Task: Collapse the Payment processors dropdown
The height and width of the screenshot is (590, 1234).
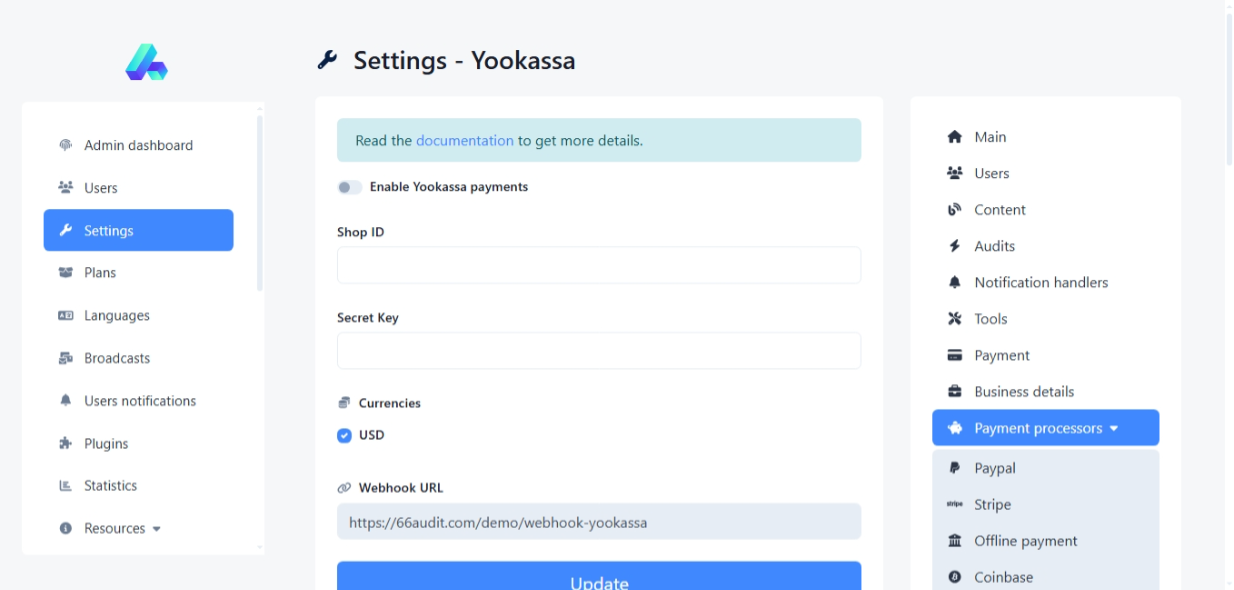Action: pyautogui.click(x=1045, y=428)
